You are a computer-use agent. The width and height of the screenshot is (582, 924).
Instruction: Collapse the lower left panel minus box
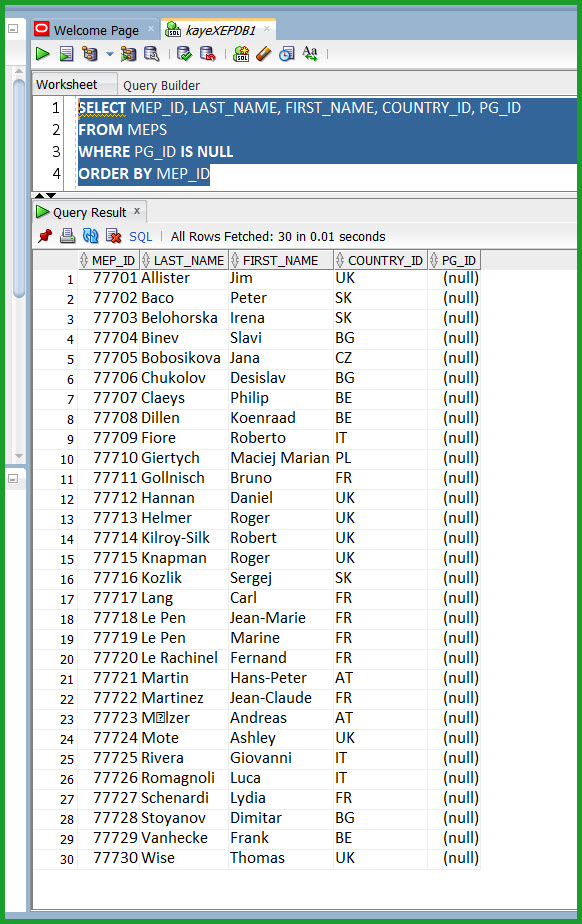[x=13, y=478]
